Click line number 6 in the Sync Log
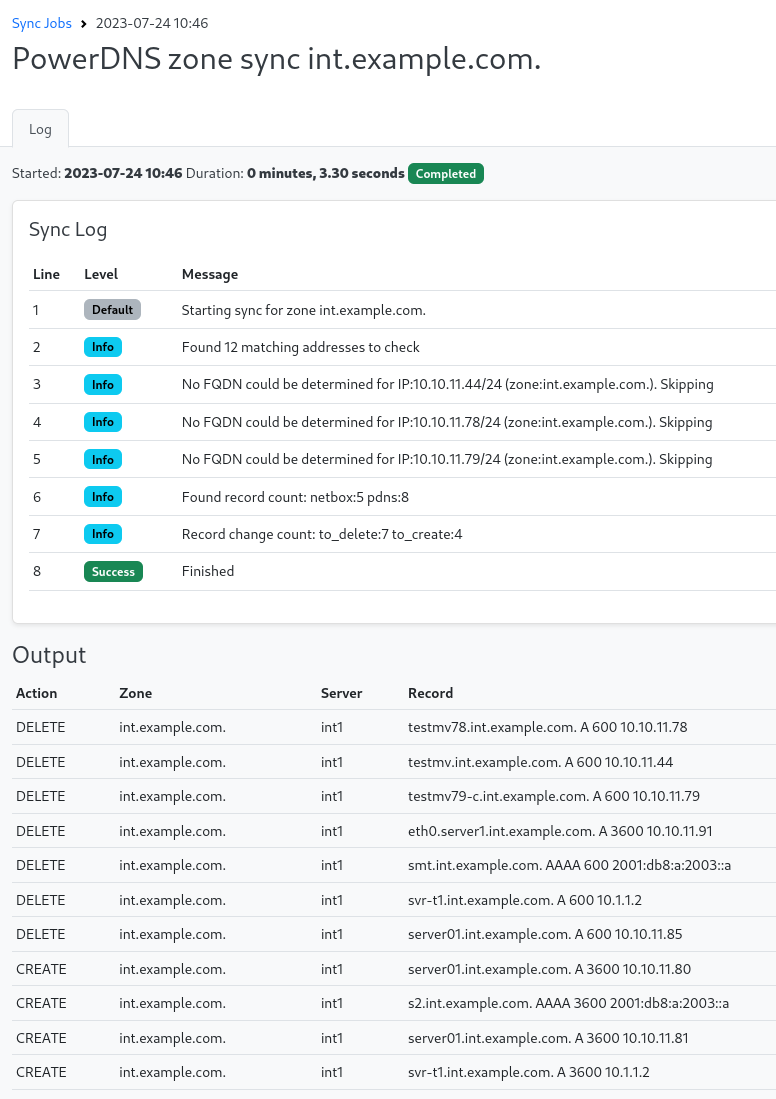The image size is (776, 1099). 37,497
